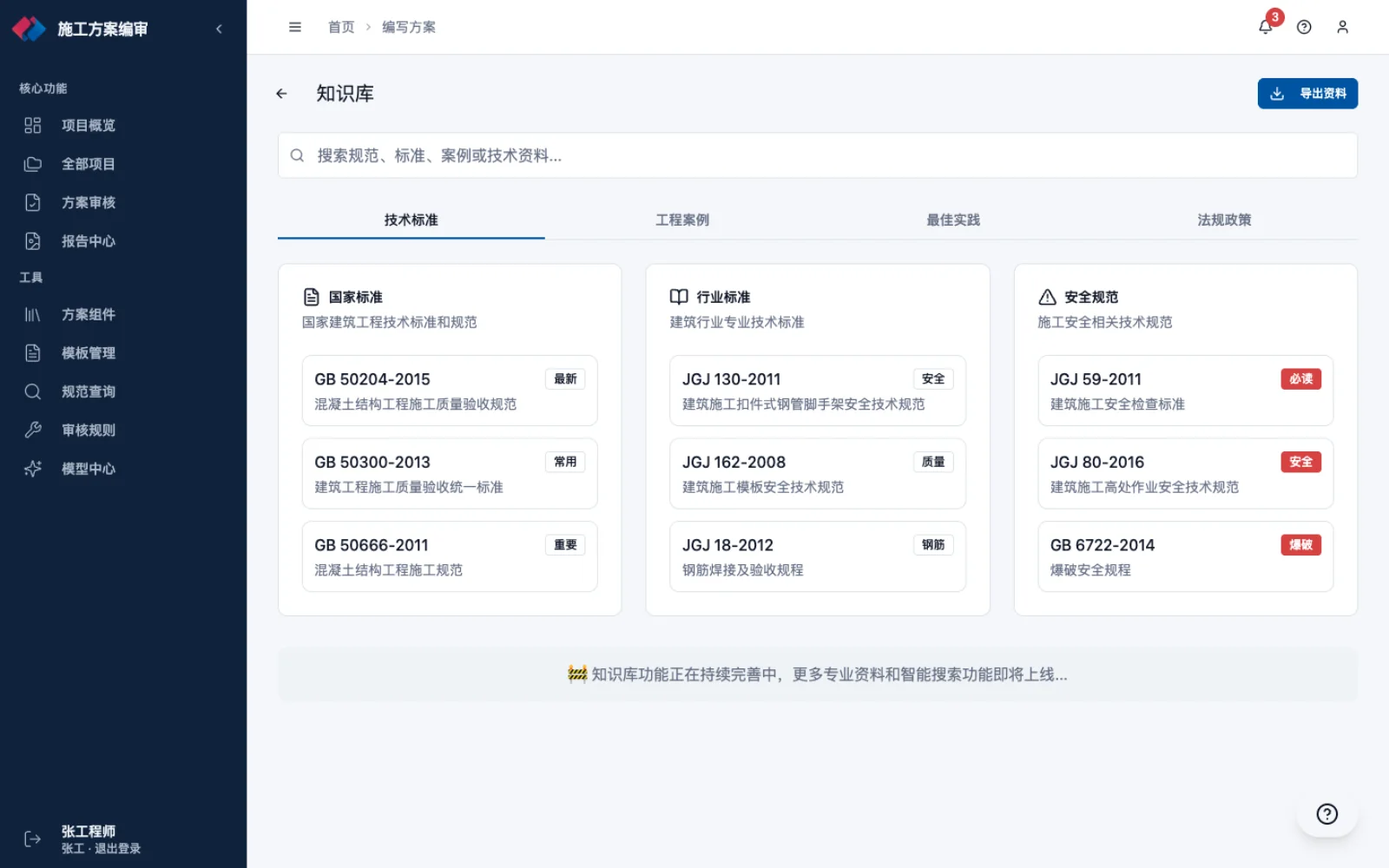Click the 首页 breadcrumb link
The height and width of the screenshot is (868, 1389).
pos(341,27)
